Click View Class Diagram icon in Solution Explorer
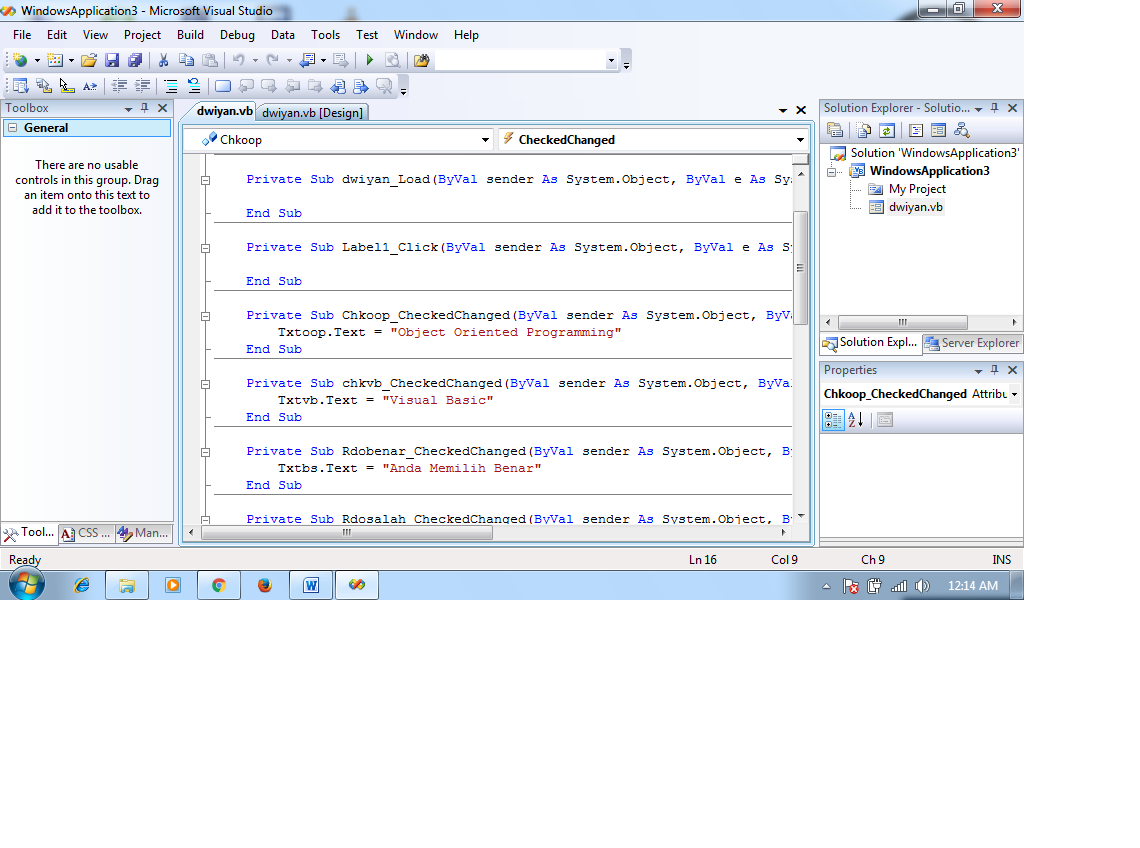 click(962, 130)
